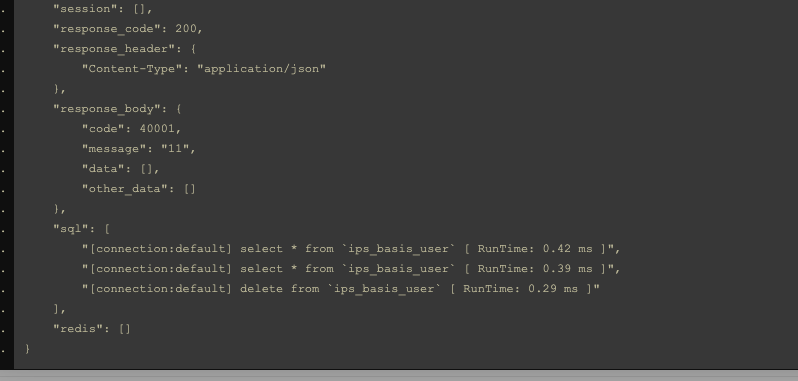The width and height of the screenshot is (798, 381).
Task: Click the empty "data" array brackets
Action: pyautogui.click(x=147, y=169)
